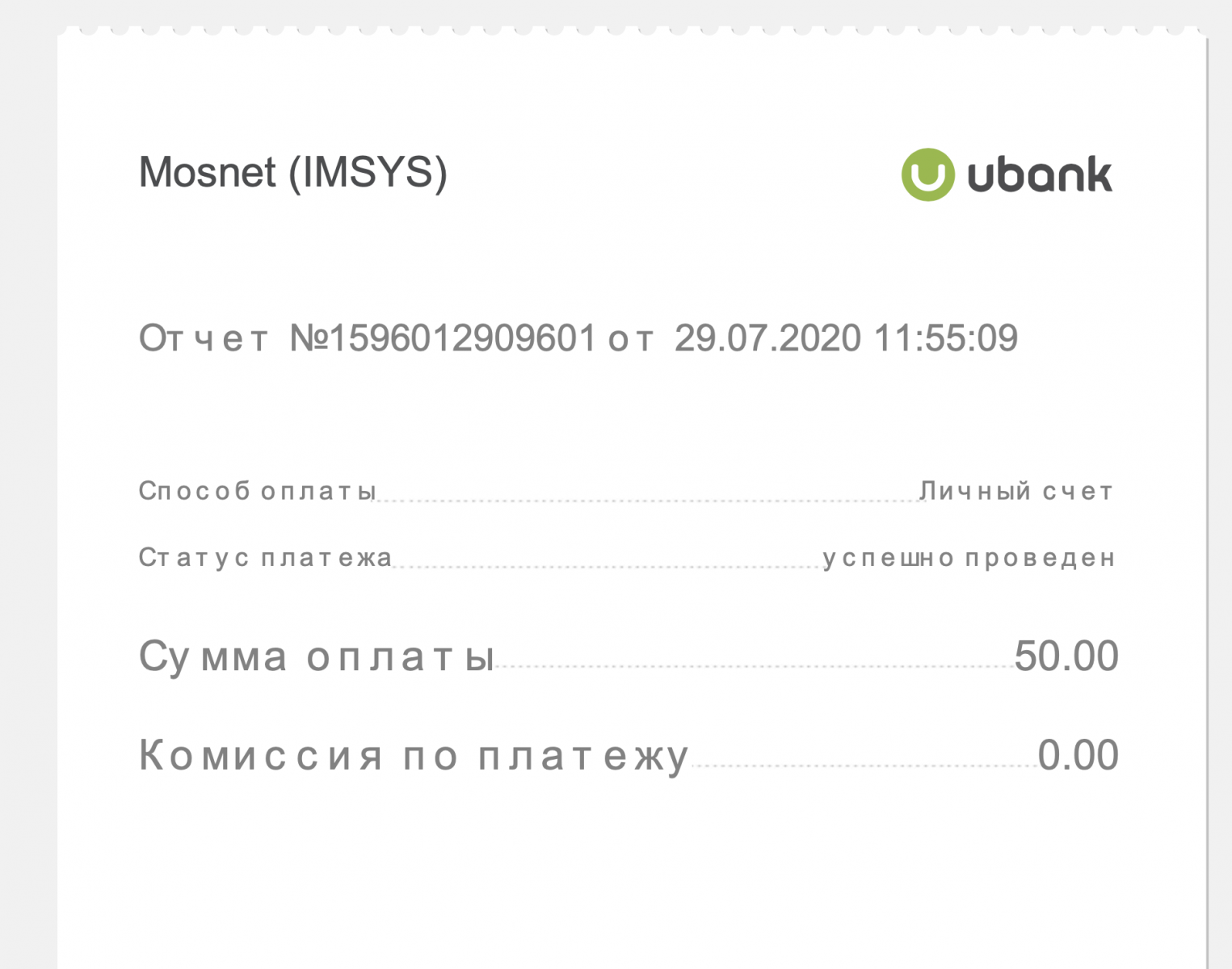Click the dotted line after Статус платежа
This screenshot has height=969, width=1232.
pyautogui.click(x=608, y=567)
